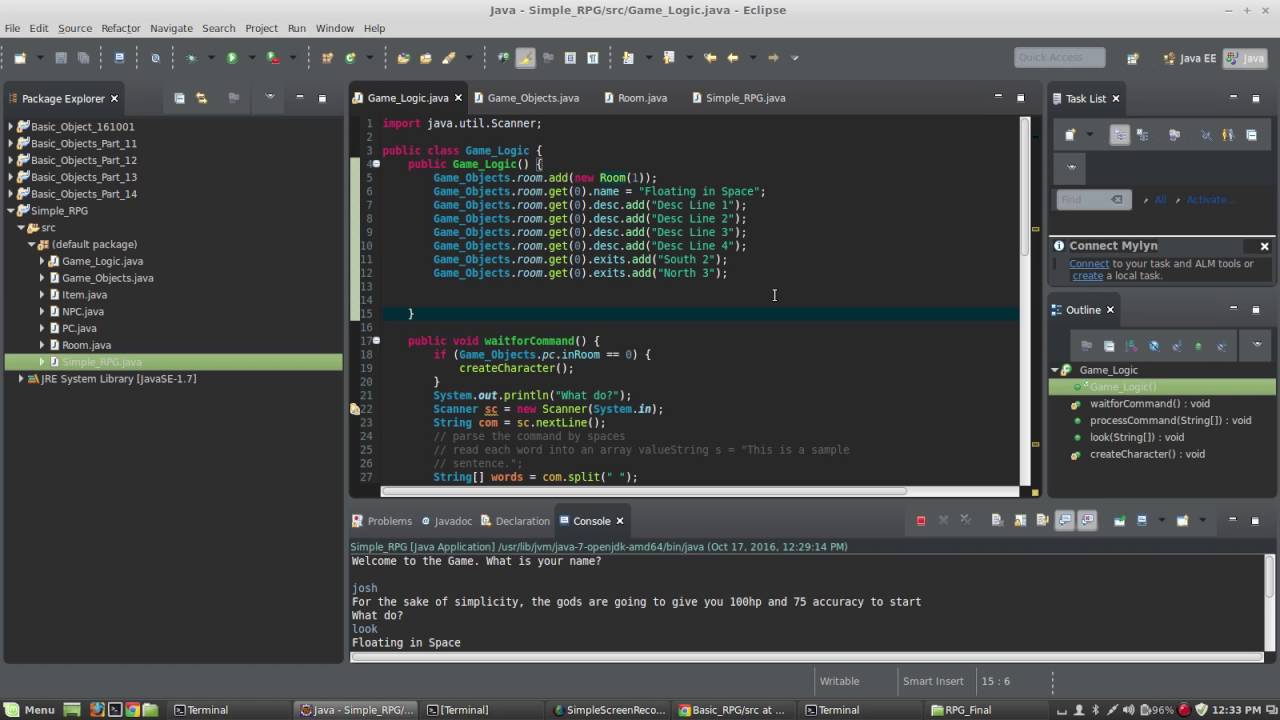
Task: Toggle Mark Occurrences highlighter in the toolbar
Action: click(x=525, y=58)
